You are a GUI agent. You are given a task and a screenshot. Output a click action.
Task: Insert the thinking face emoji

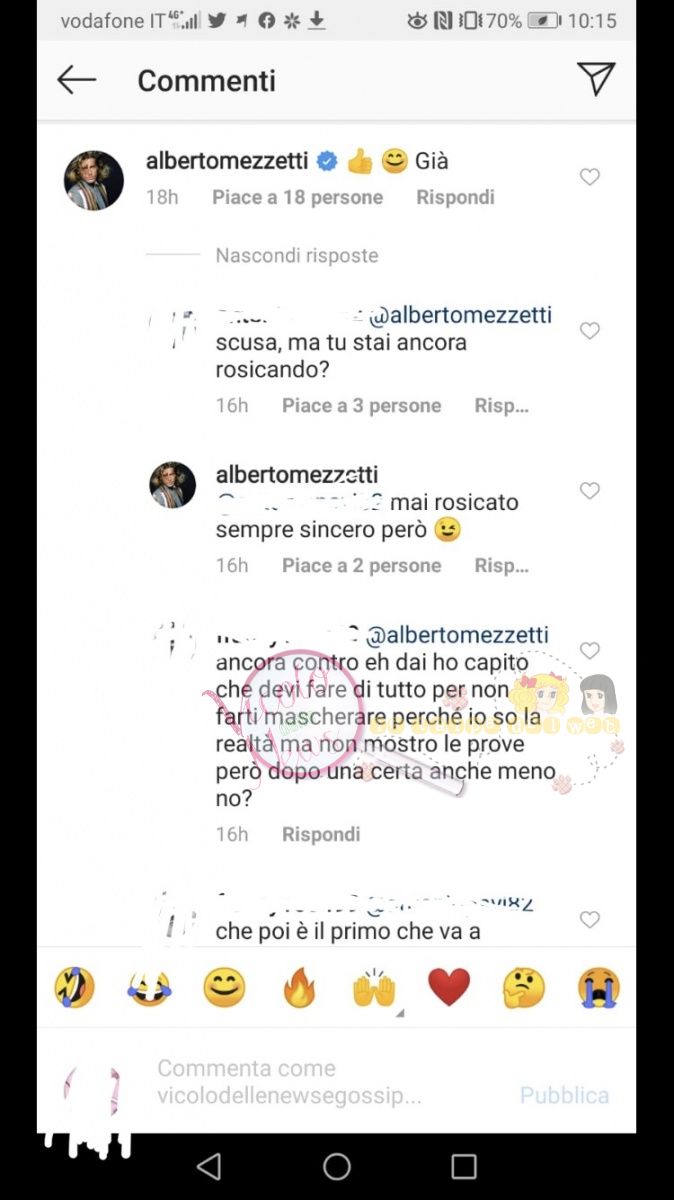pos(524,988)
